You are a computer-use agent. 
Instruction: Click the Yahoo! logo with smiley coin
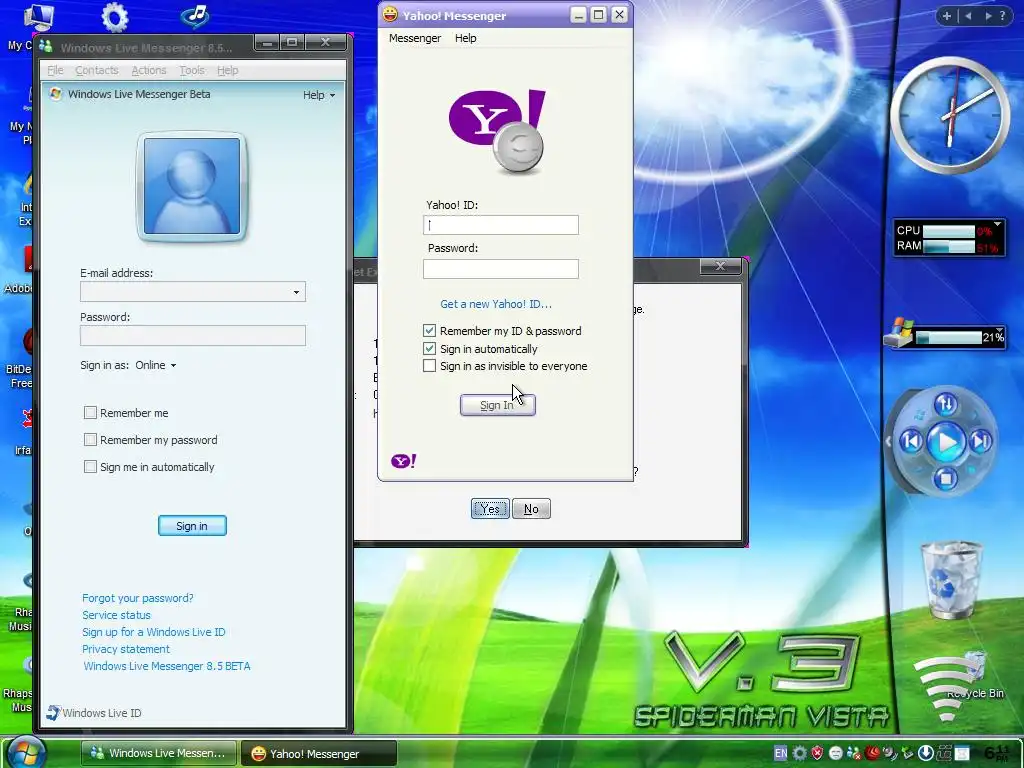pos(497,132)
